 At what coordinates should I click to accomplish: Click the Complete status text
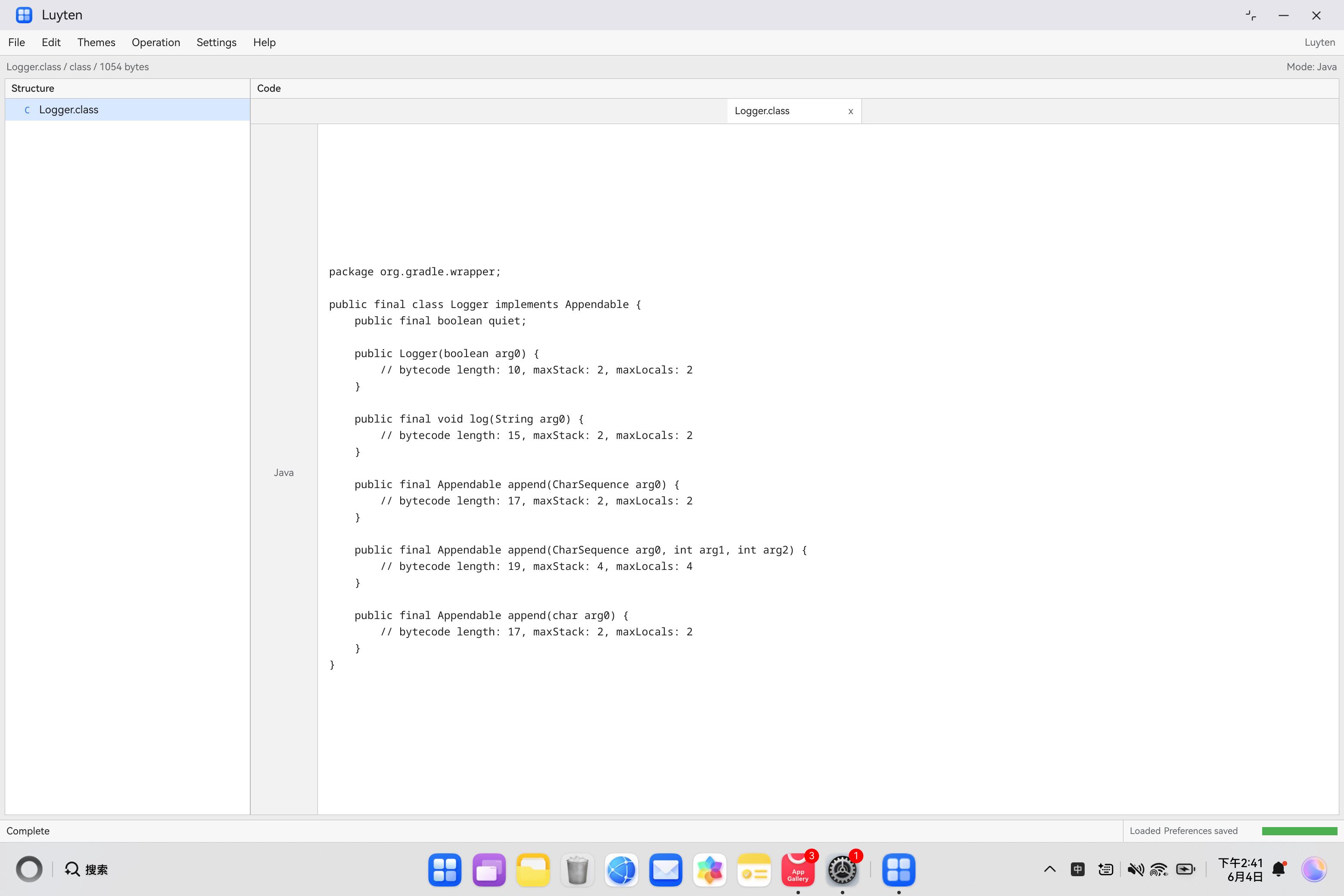click(x=28, y=831)
